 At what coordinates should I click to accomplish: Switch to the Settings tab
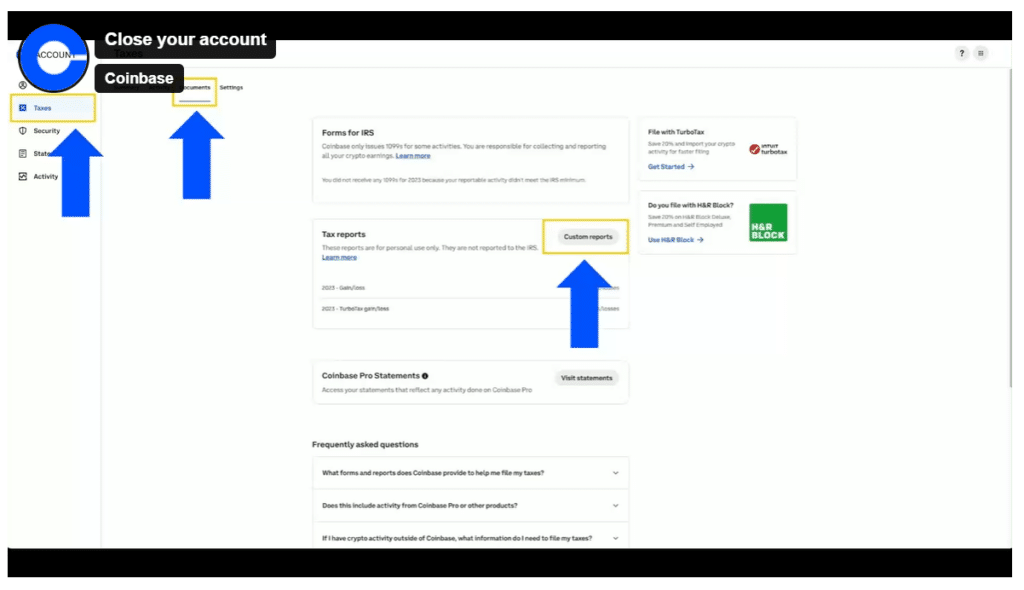pos(231,88)
